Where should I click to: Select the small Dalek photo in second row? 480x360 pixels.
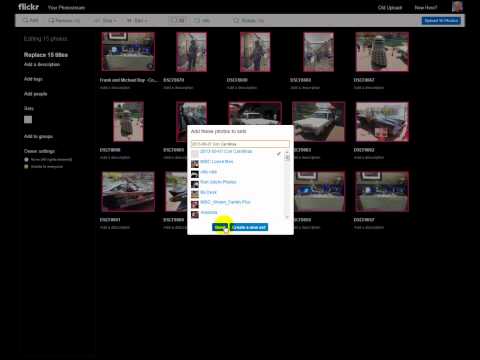point(128,122)
